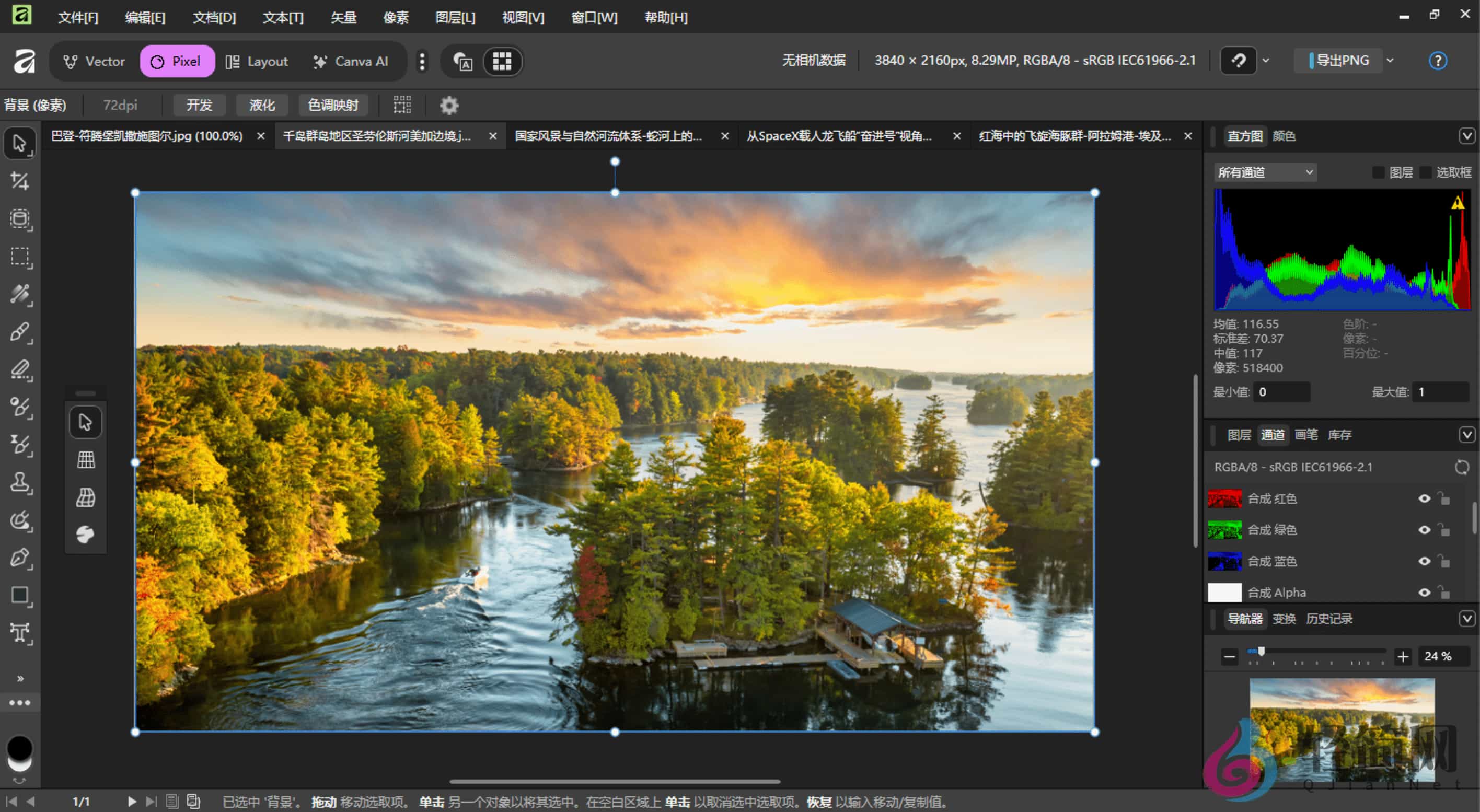
Task: Collapse the Histogram panel with its chevron
Action: coord(1467,135)
